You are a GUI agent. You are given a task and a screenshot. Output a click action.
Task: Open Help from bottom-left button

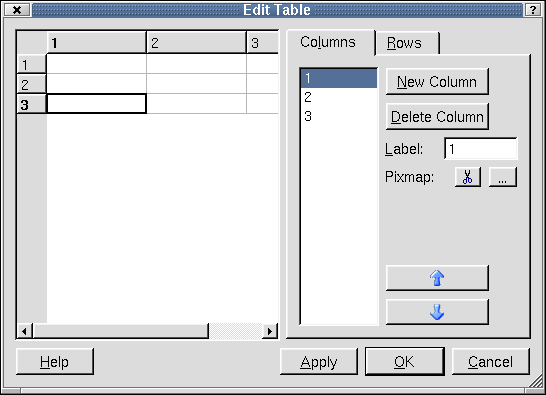[55, 362]
